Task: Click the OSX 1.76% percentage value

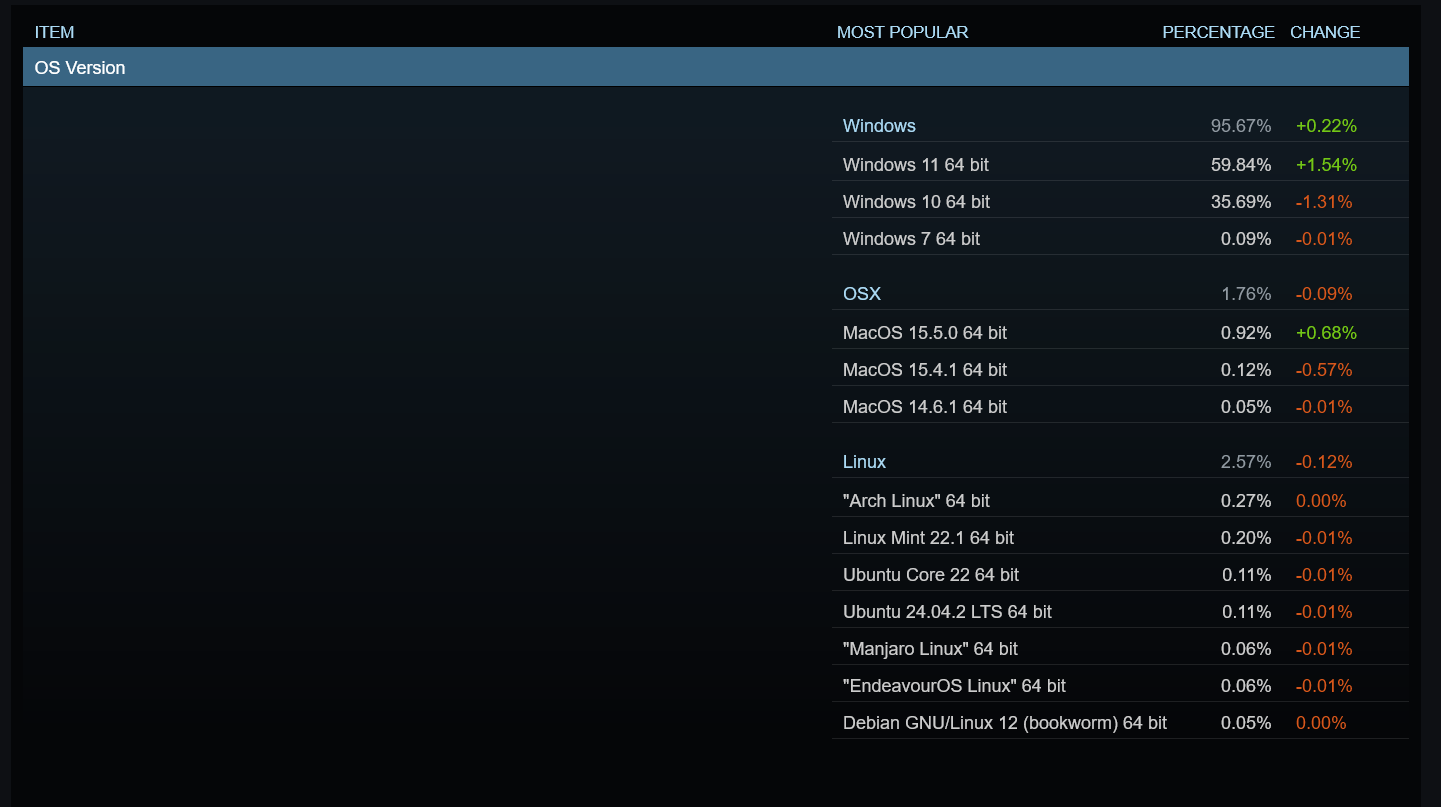Action: [x=1246, y=294]
